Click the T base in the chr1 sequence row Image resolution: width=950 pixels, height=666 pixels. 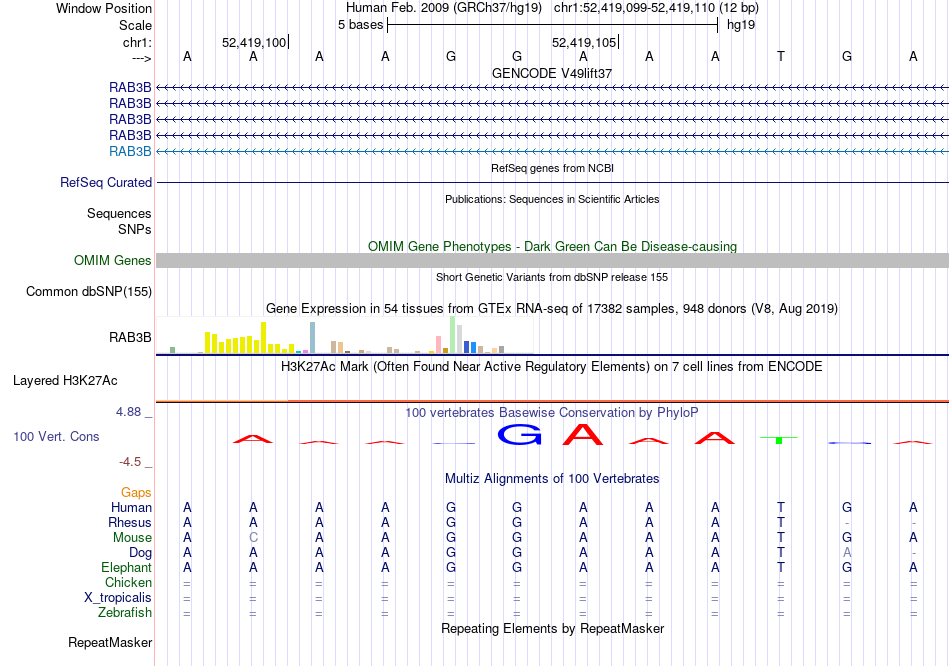tap(781, 56)
